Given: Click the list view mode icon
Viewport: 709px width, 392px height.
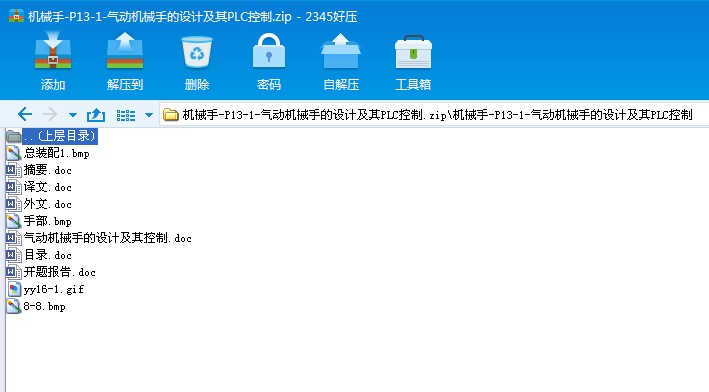Looking at the screenshot, I should pyautogui.click(x=126, y=115).
